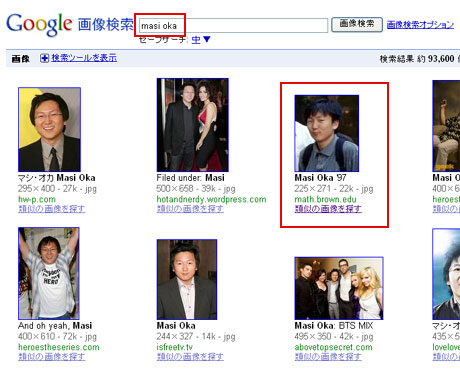
Task: Expand search tools via plus icon
Action: [44, 58]
